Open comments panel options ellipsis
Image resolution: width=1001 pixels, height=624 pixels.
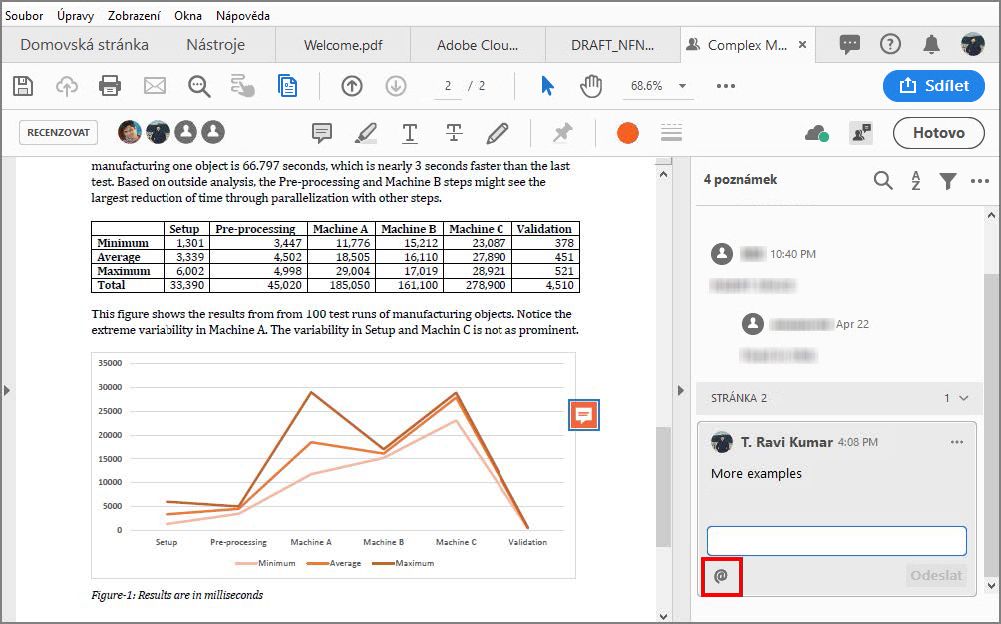click(979, 181)
